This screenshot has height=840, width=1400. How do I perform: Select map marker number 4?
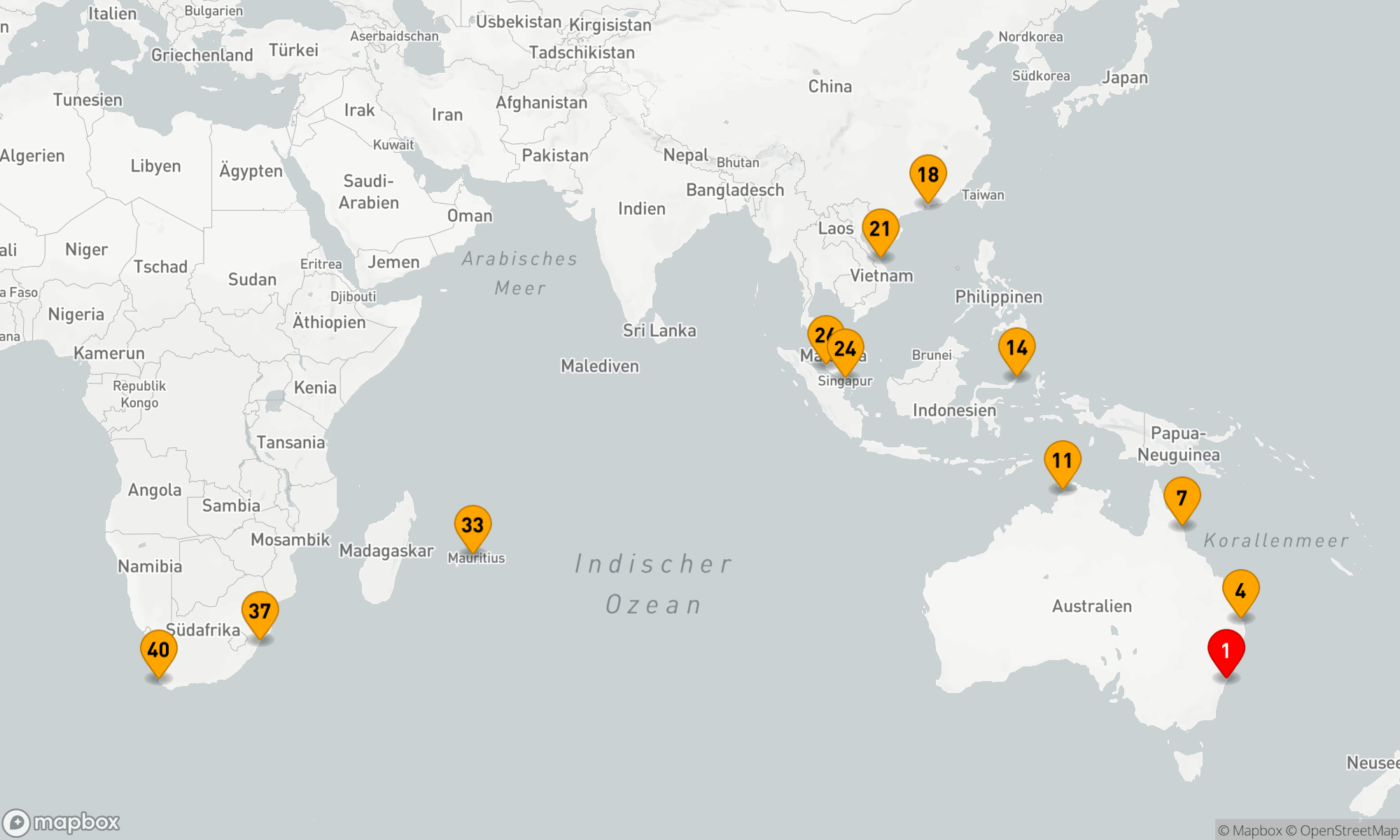(x=1240, y=591)
